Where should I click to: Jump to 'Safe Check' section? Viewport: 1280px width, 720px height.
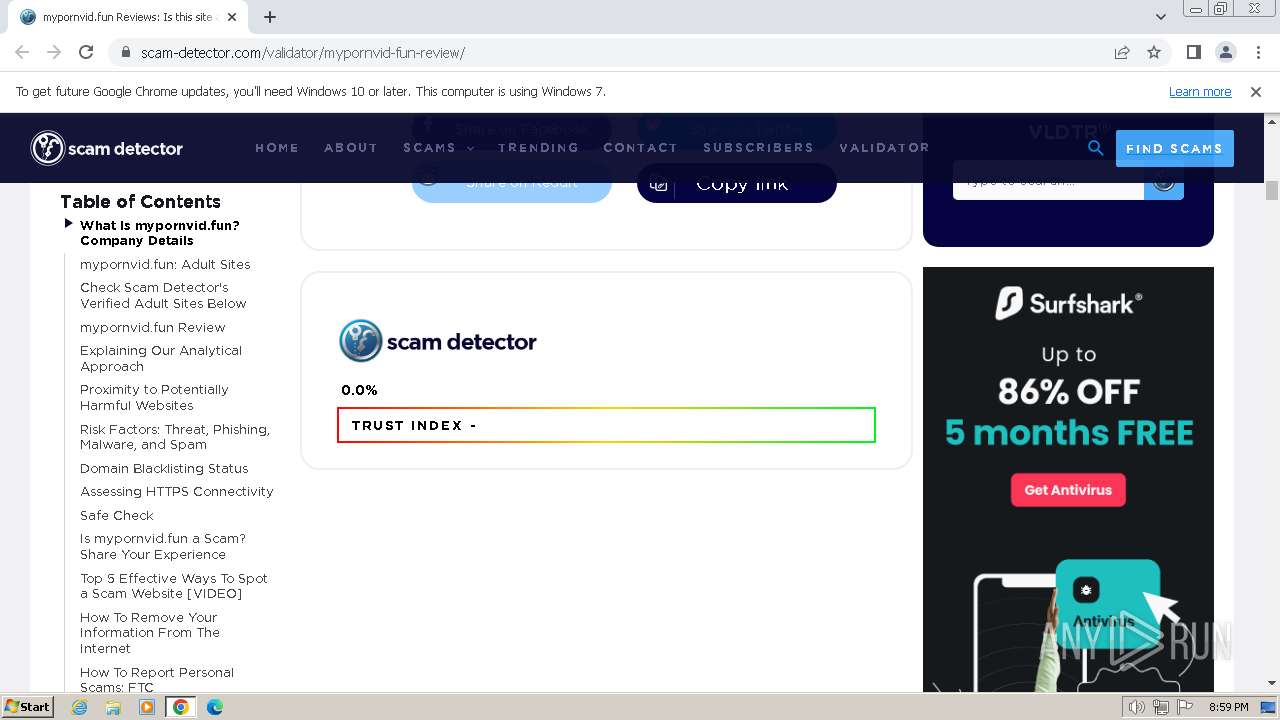click(x=117, y=515)
